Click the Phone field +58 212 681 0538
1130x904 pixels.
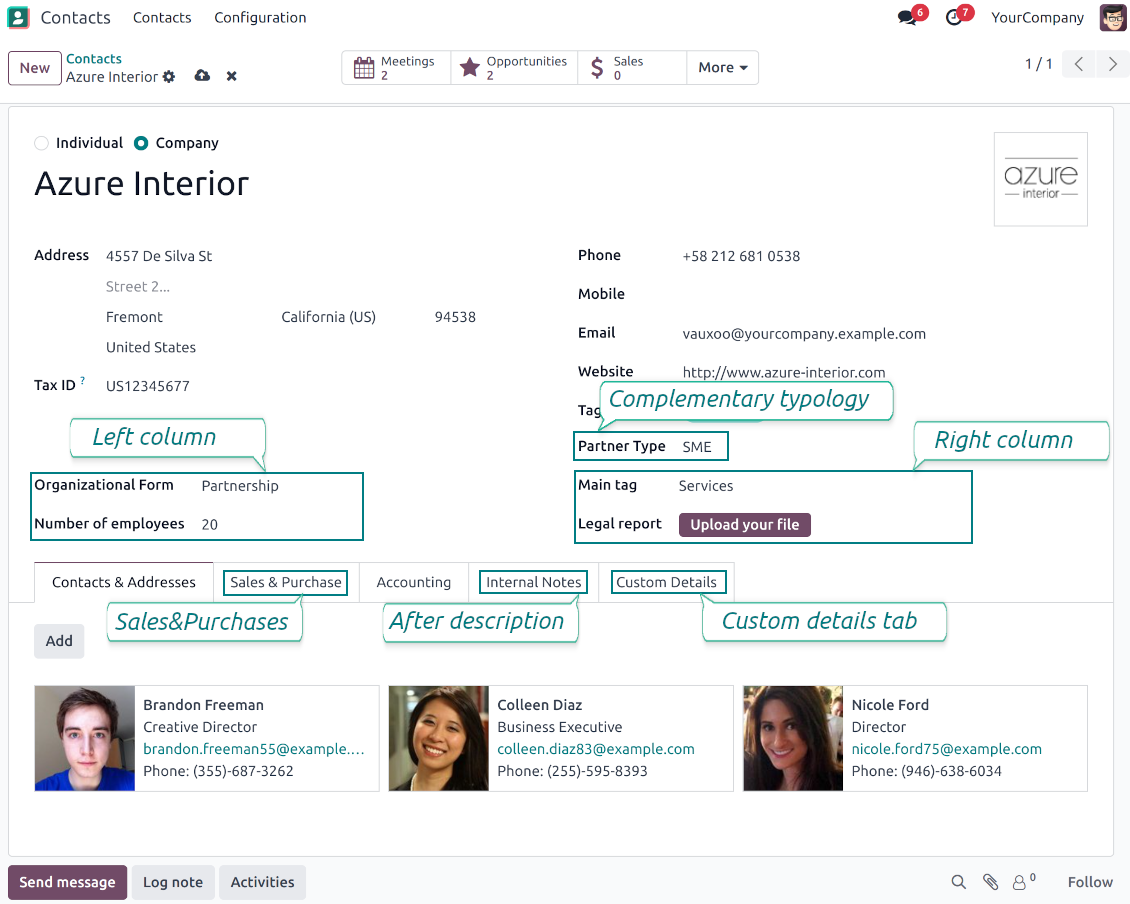(x=741, y=257)
